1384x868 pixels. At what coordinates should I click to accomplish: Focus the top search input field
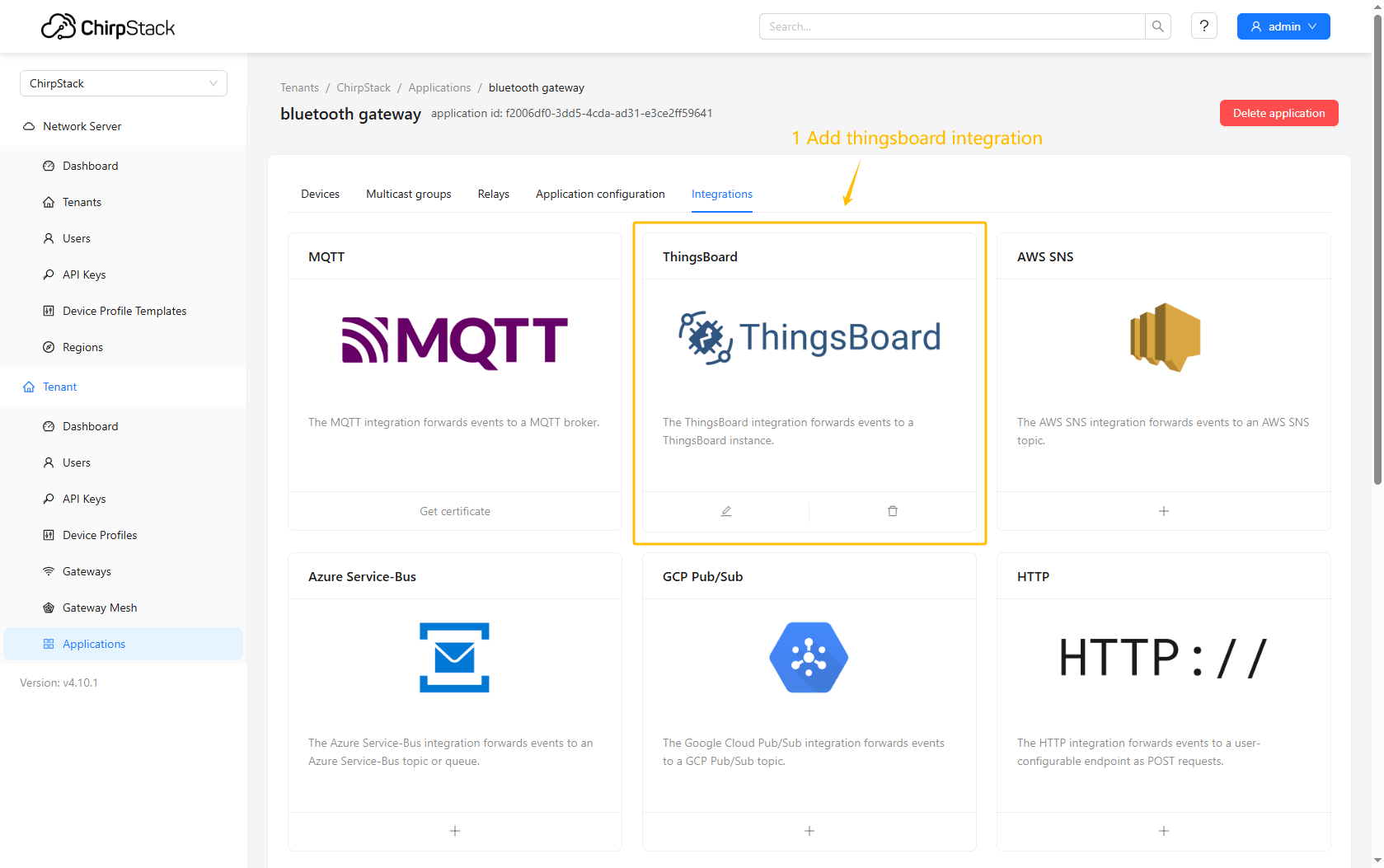point(951,26)
